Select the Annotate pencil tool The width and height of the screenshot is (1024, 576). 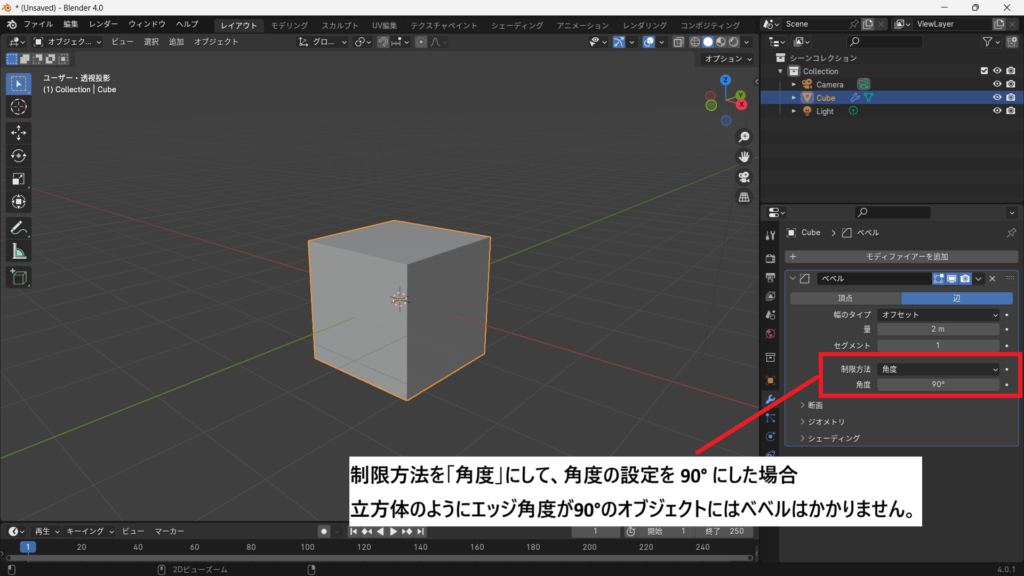point(18,228)
